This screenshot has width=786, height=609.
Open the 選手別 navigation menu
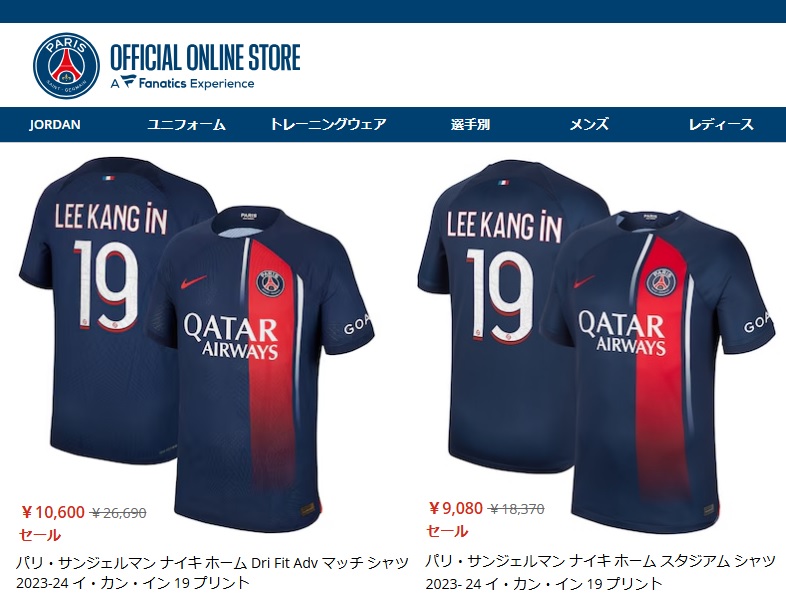pos(470,124)
